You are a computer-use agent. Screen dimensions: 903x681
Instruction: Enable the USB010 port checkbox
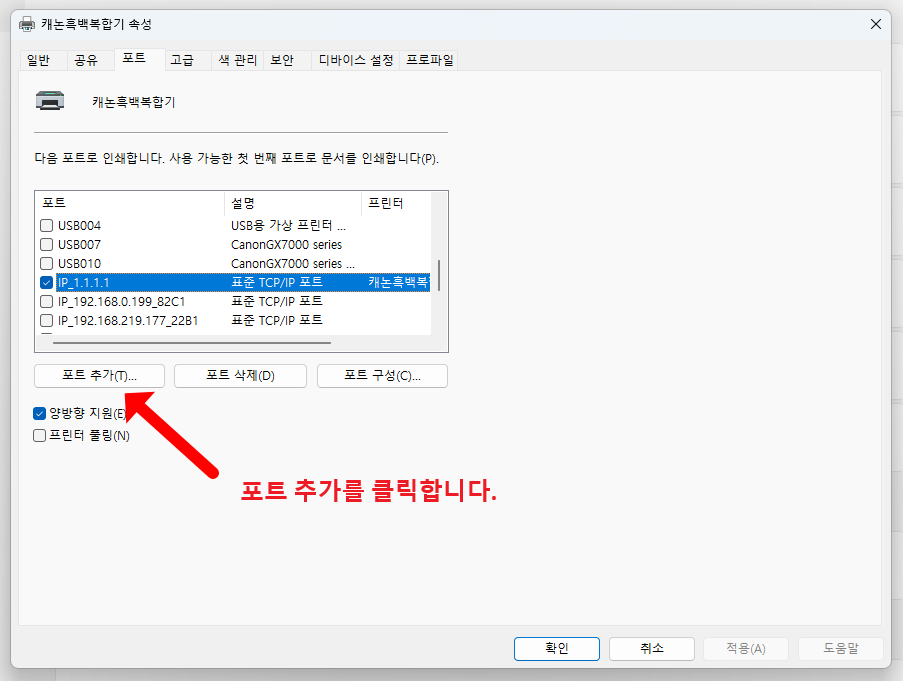tap(46, 263)
